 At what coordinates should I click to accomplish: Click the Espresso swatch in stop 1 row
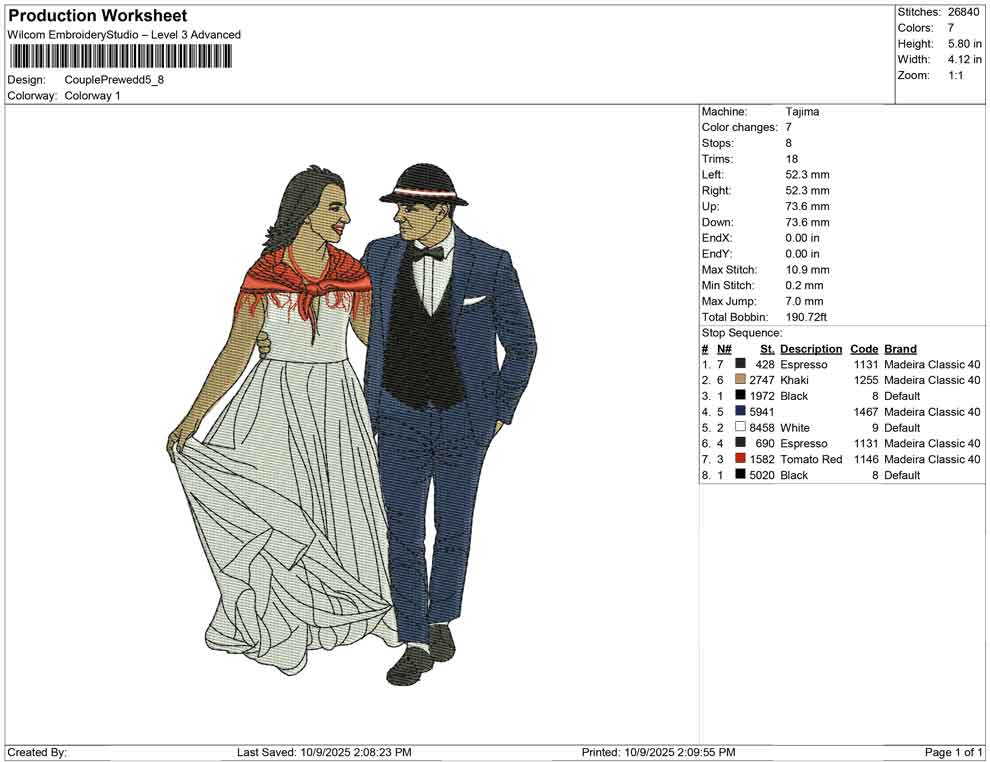pyautogui.click(x=740, y=364)
